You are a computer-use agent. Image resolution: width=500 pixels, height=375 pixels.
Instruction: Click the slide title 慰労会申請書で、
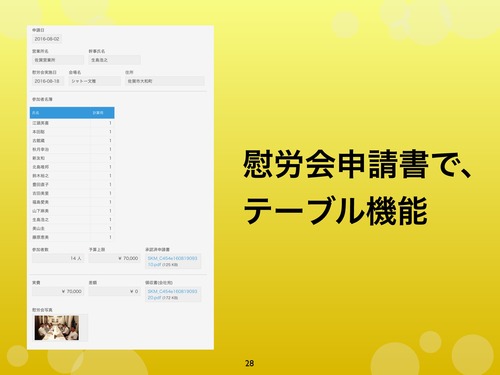click(x=357, y=164)
